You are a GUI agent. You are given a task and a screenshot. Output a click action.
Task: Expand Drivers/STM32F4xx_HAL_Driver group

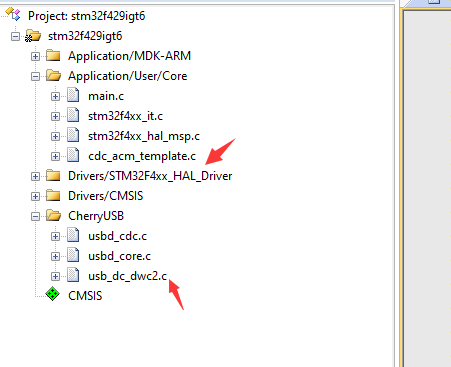35,176
